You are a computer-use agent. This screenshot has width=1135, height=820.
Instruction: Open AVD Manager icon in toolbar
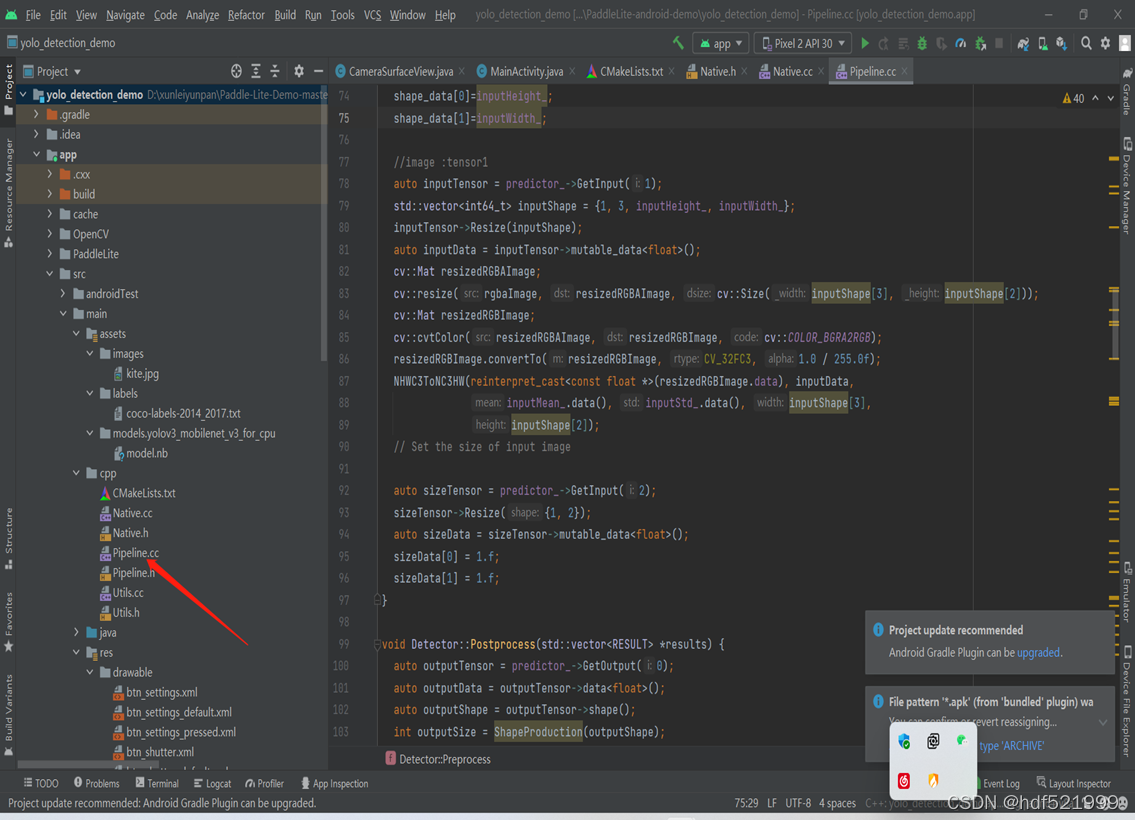click(x=1042, y=43)
